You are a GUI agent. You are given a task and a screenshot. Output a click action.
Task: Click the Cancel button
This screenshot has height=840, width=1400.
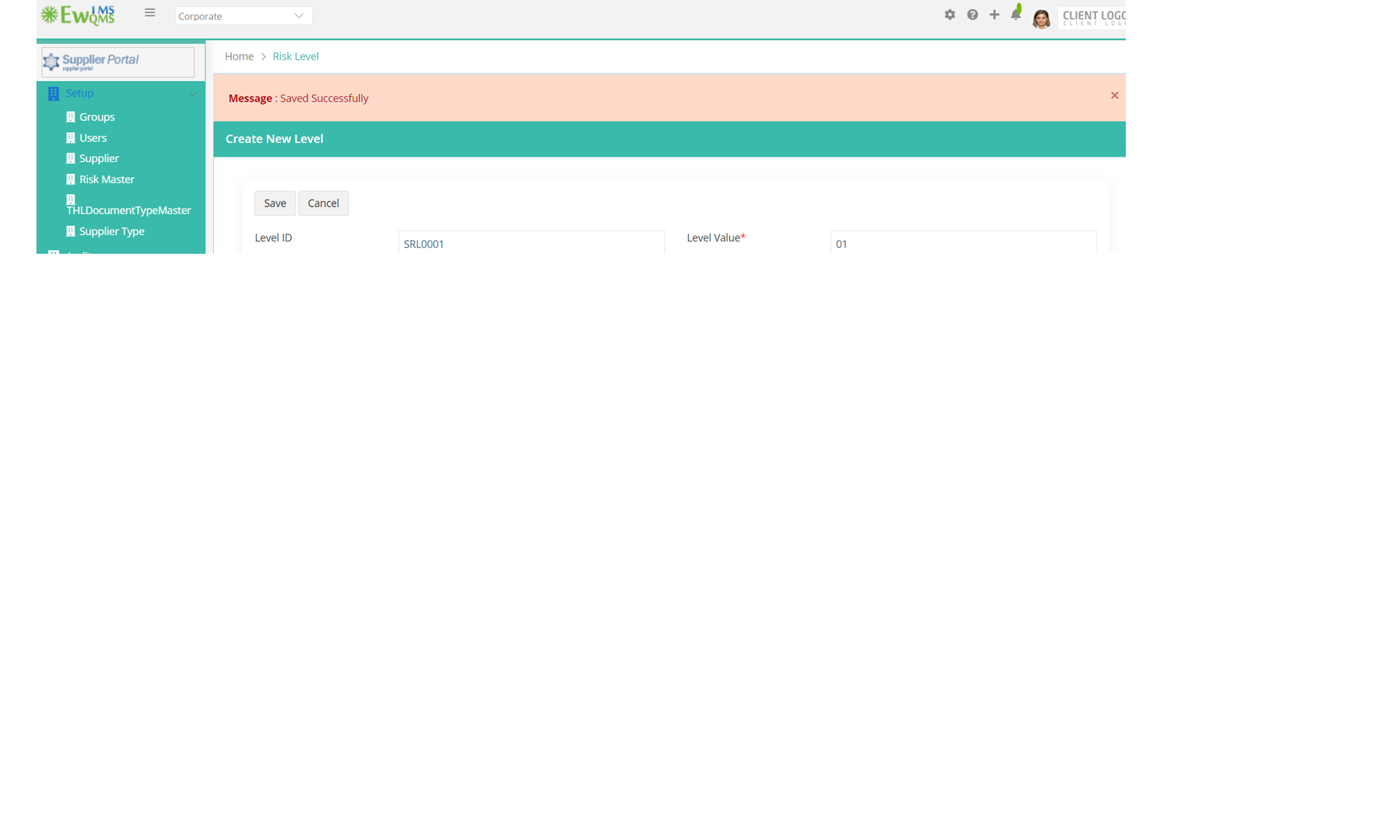click(323, 203)
